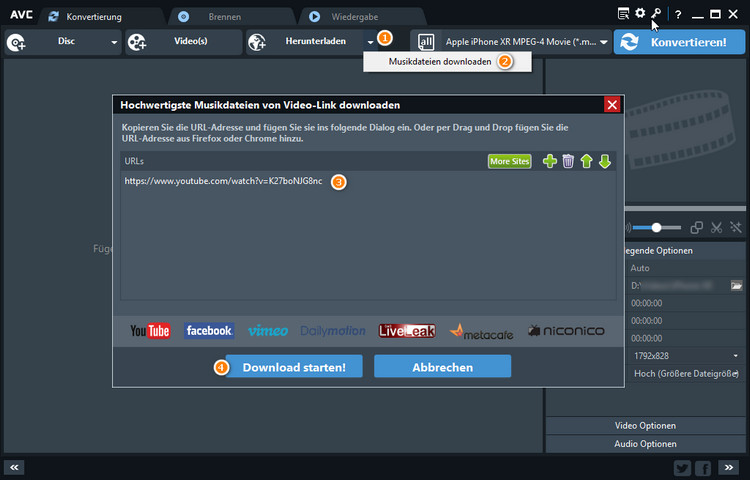
Task: Close the music download dialog
Action: point(612,105)
